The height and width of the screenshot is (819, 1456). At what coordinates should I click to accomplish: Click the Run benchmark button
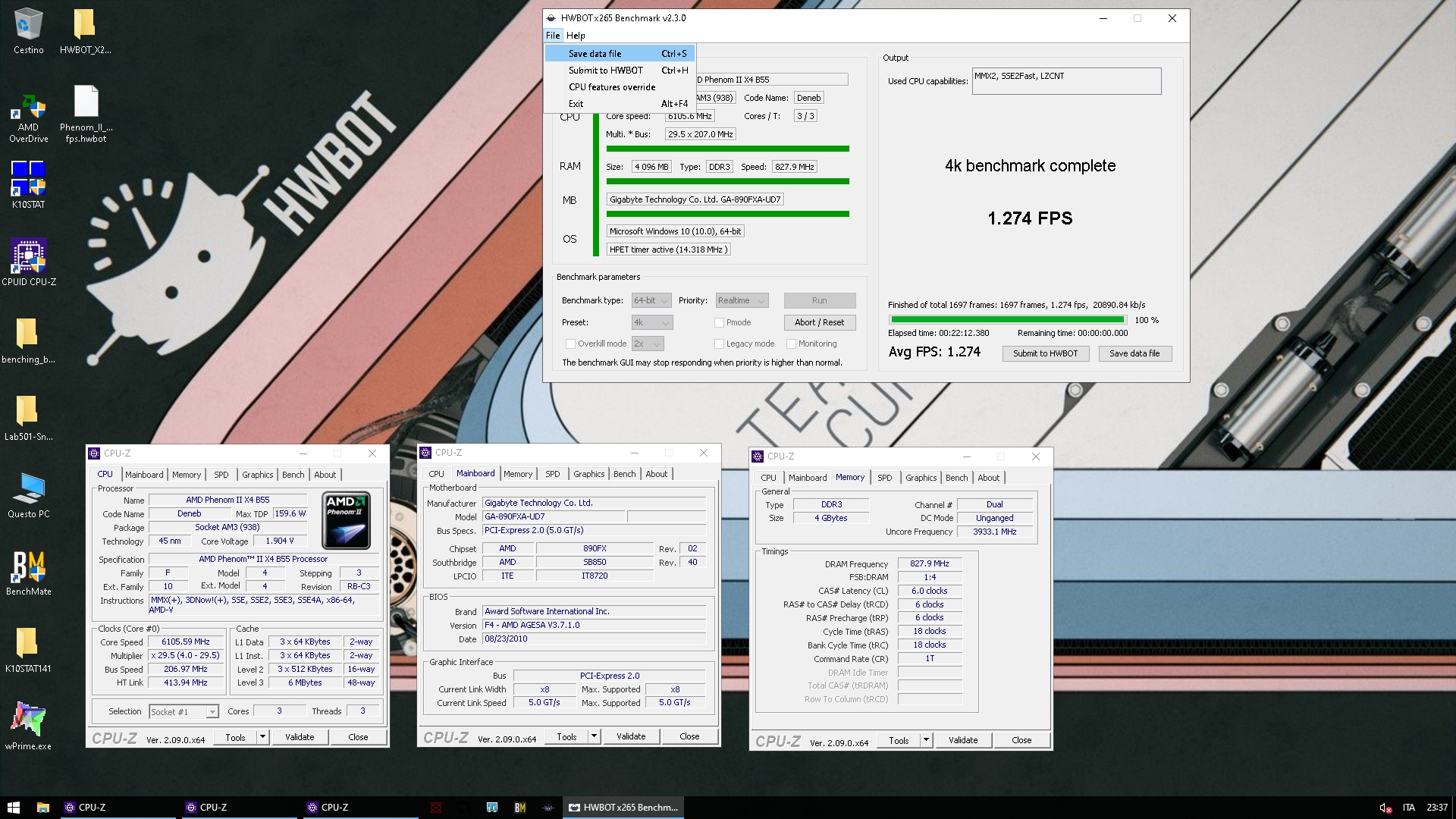[820, 300]
